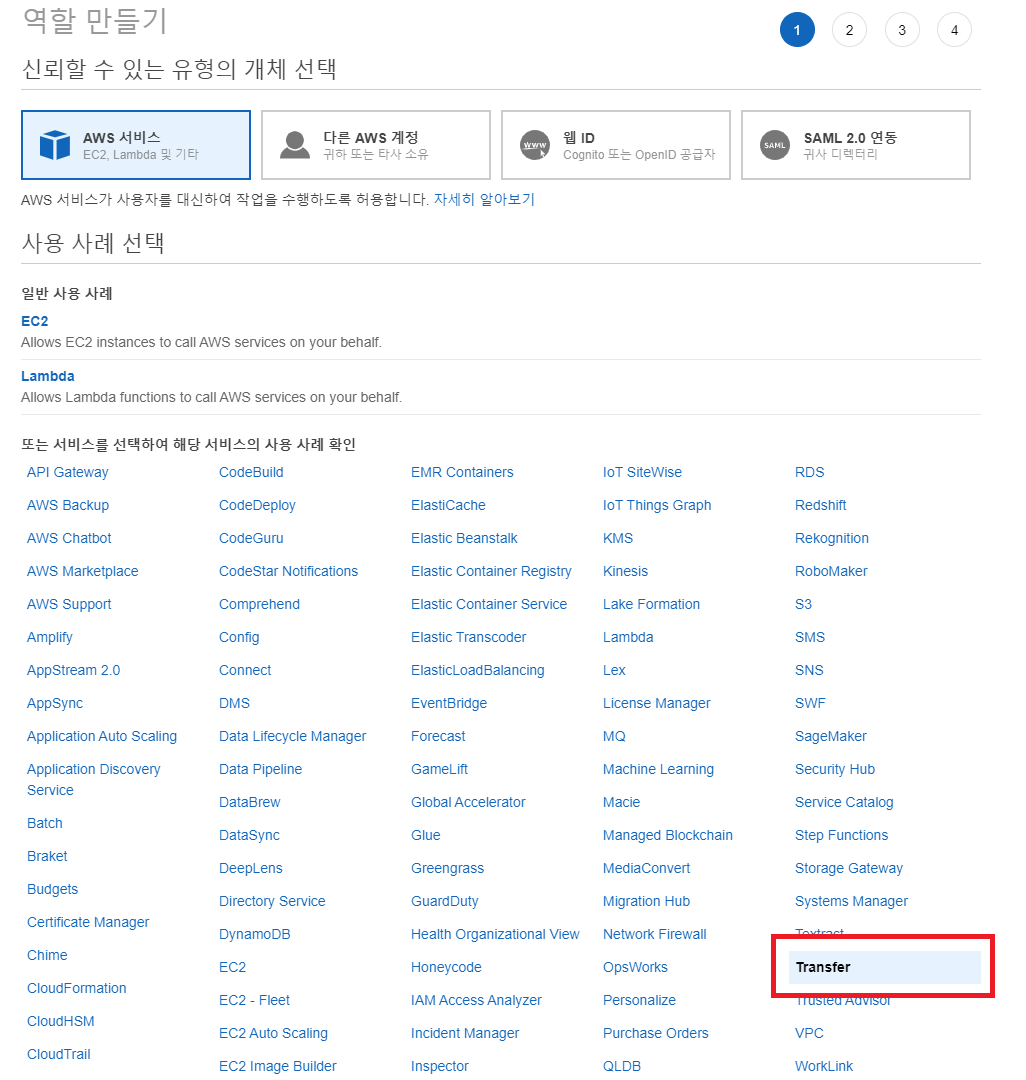This screenshot has width=1026, height=1080.
Task: Select the Transfer service
Action: tap(884, 967)
